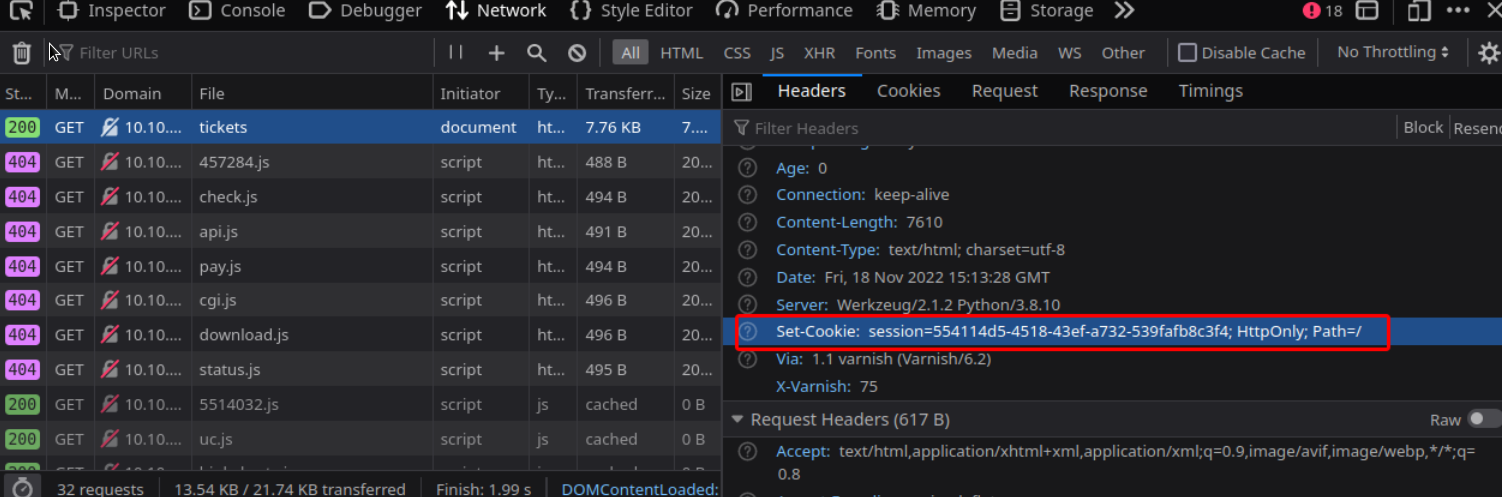Filter requests by XHR type
Viewport: 1502px width, 497px height.
point(819,53)
